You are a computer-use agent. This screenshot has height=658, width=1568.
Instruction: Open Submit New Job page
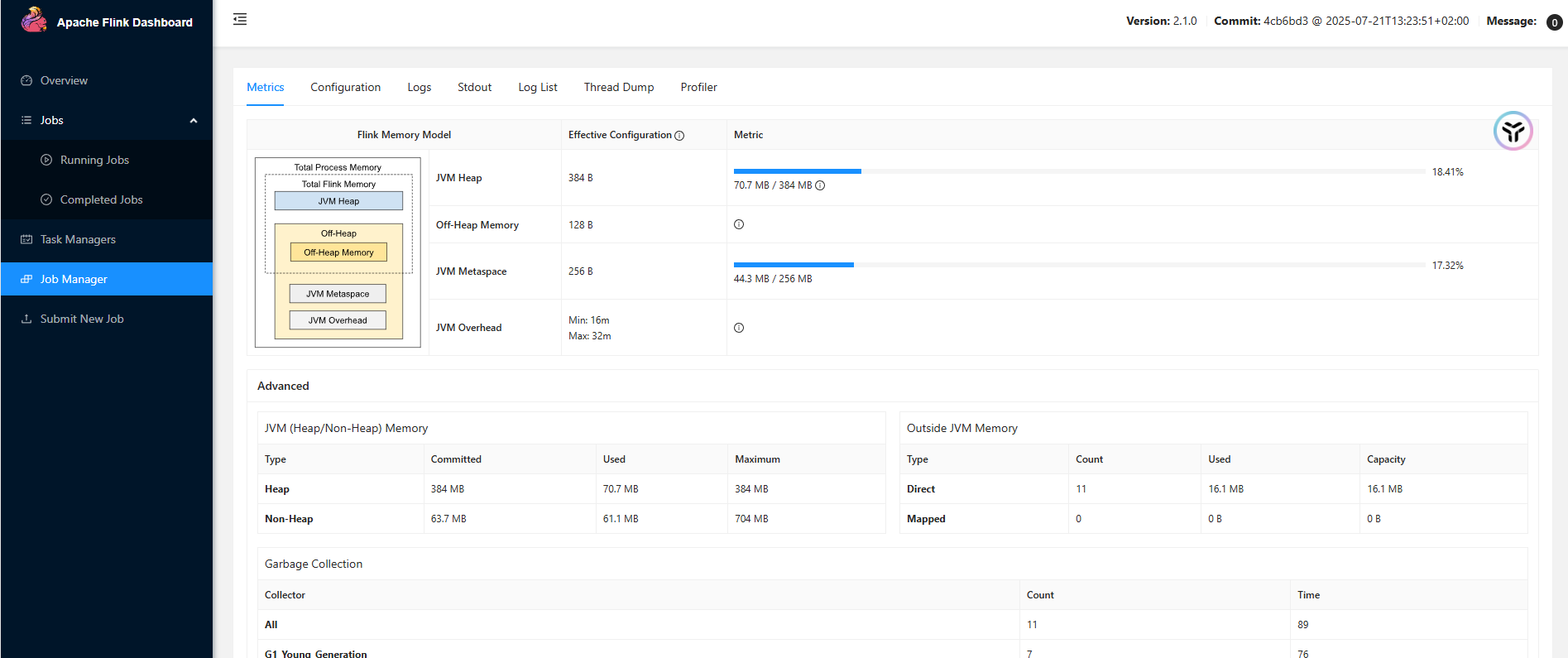tap(82, 319)
